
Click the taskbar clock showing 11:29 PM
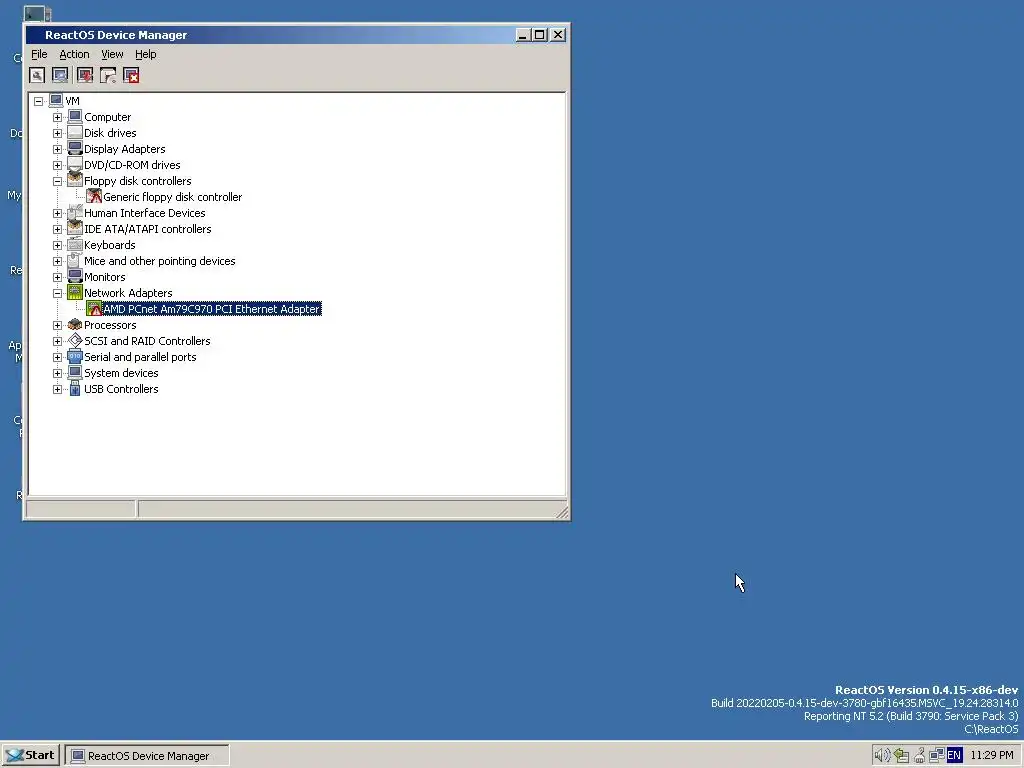click(x=991, y=756)
